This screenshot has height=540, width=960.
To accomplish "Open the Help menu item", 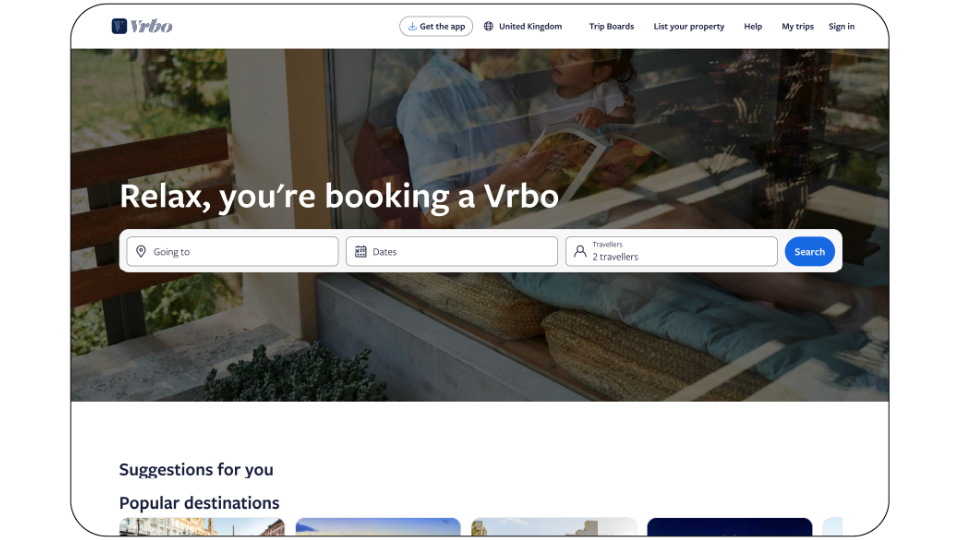I will tap(752, 26).
